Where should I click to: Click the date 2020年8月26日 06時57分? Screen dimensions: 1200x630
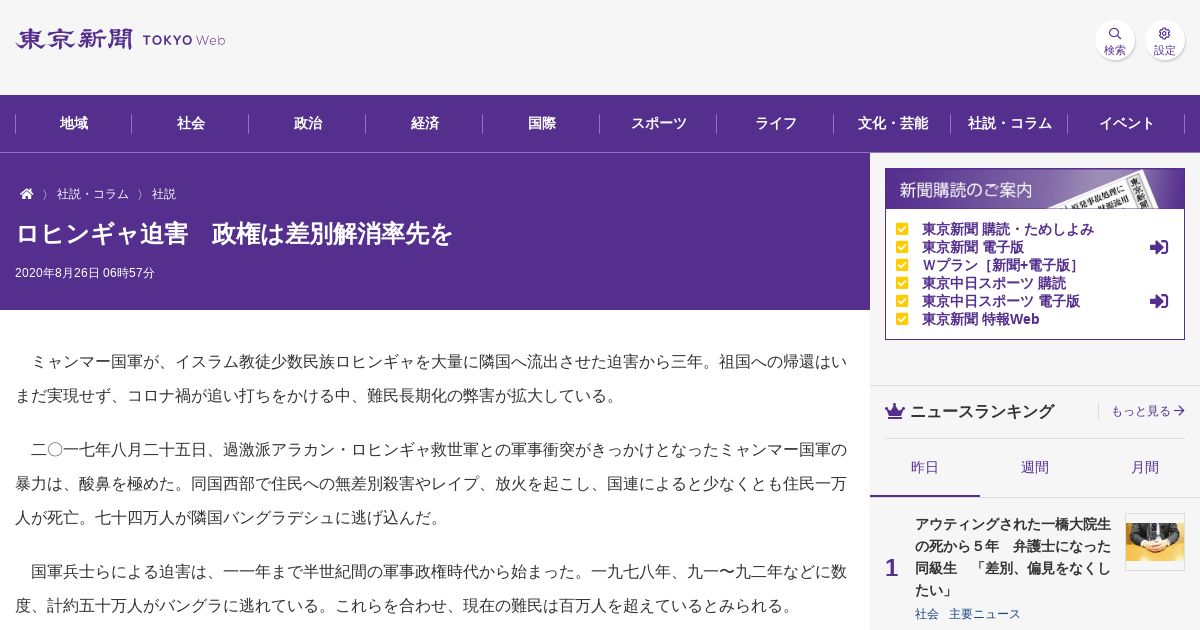coord(85,273)
